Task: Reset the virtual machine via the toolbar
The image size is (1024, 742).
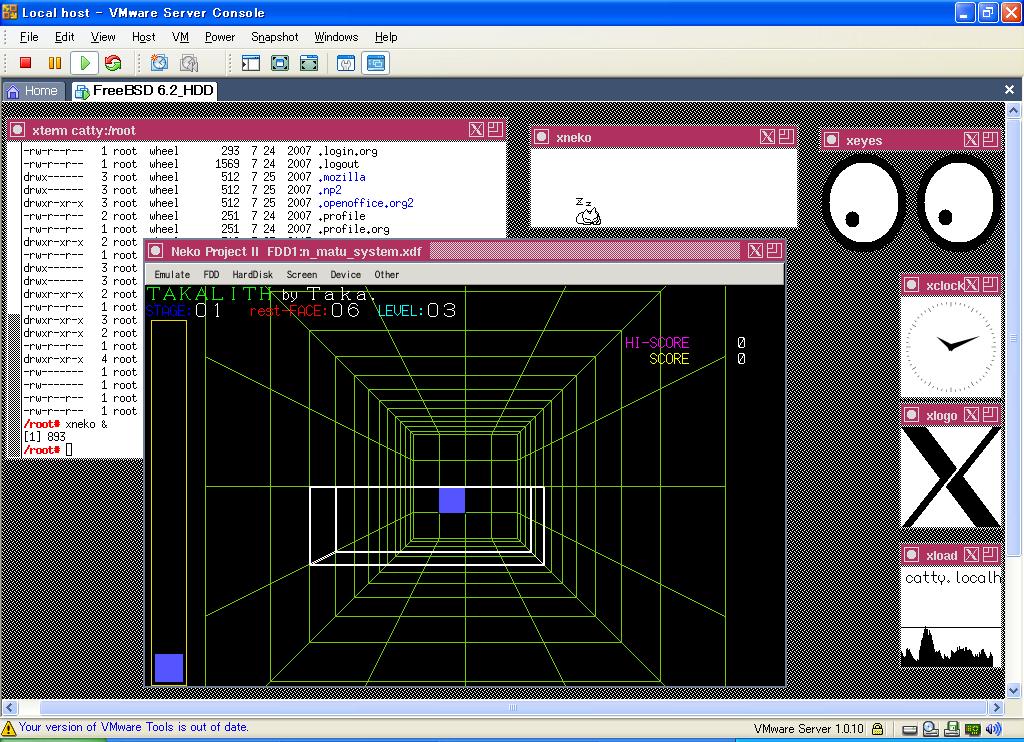Action: [113, 63]
